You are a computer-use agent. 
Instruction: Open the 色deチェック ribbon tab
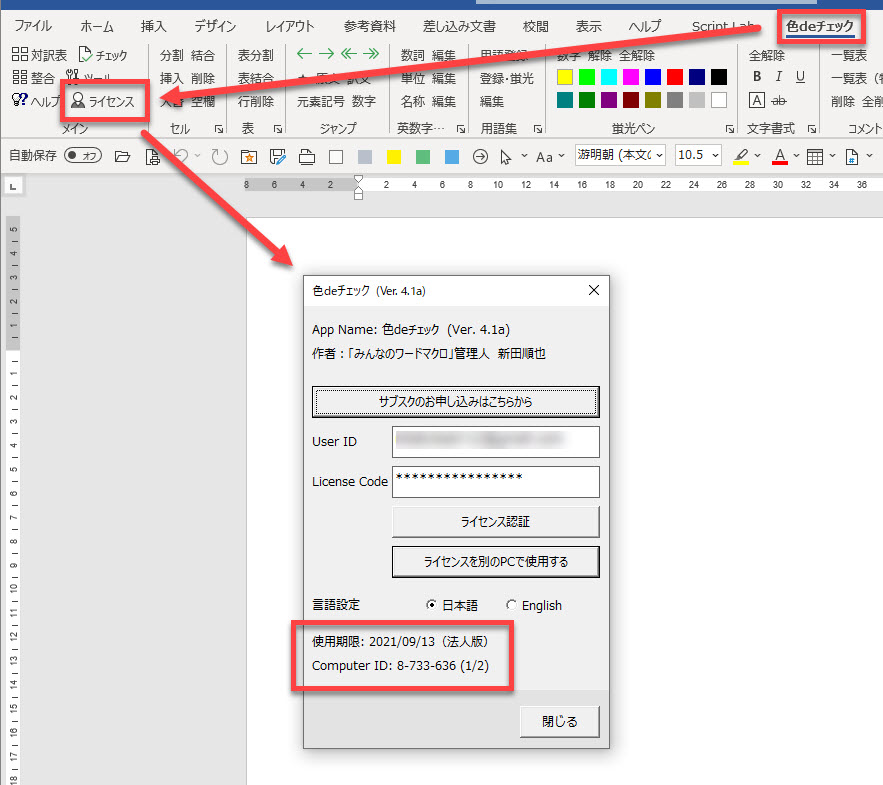(x=820, y=26)
